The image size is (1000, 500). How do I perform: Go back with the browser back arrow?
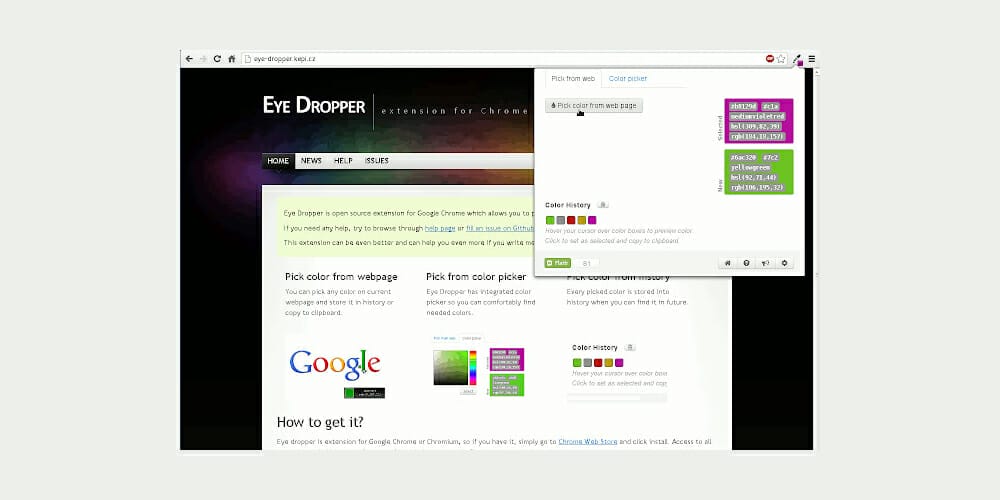(x=189, y=59)
